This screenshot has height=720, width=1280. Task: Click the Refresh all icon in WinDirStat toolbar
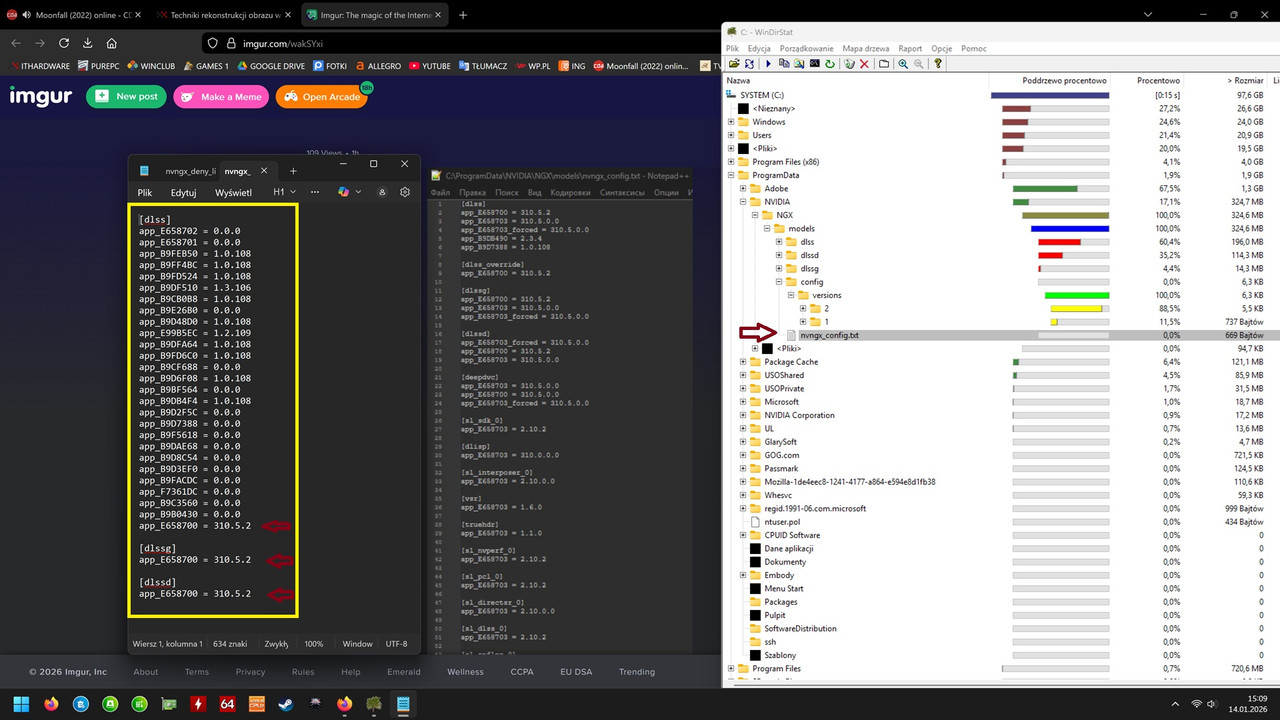tap(749, 63)
